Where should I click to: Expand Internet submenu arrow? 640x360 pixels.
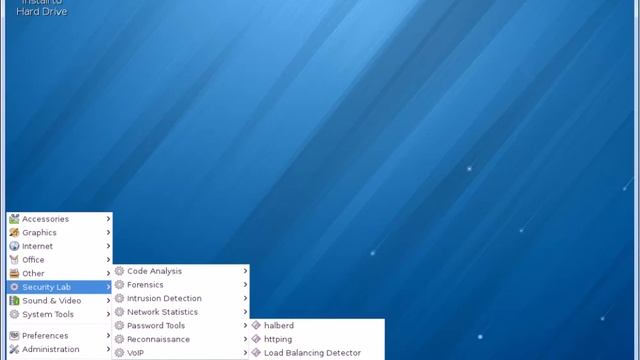pyautogui.click(x=108, y=246)
